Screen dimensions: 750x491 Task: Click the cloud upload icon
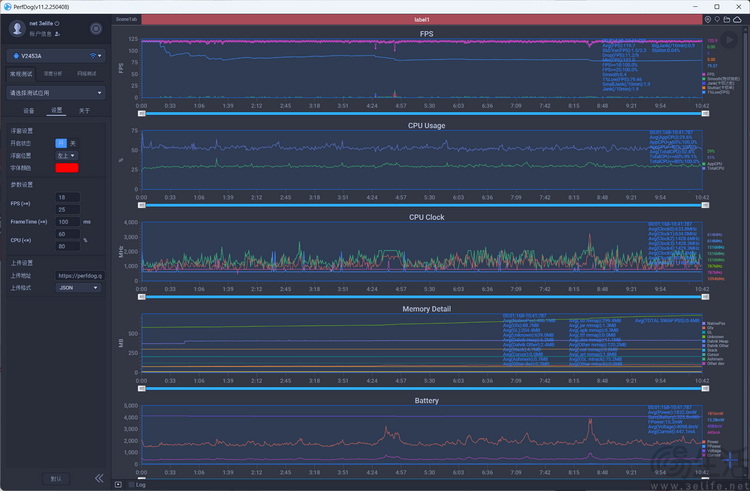coord(737,20)
